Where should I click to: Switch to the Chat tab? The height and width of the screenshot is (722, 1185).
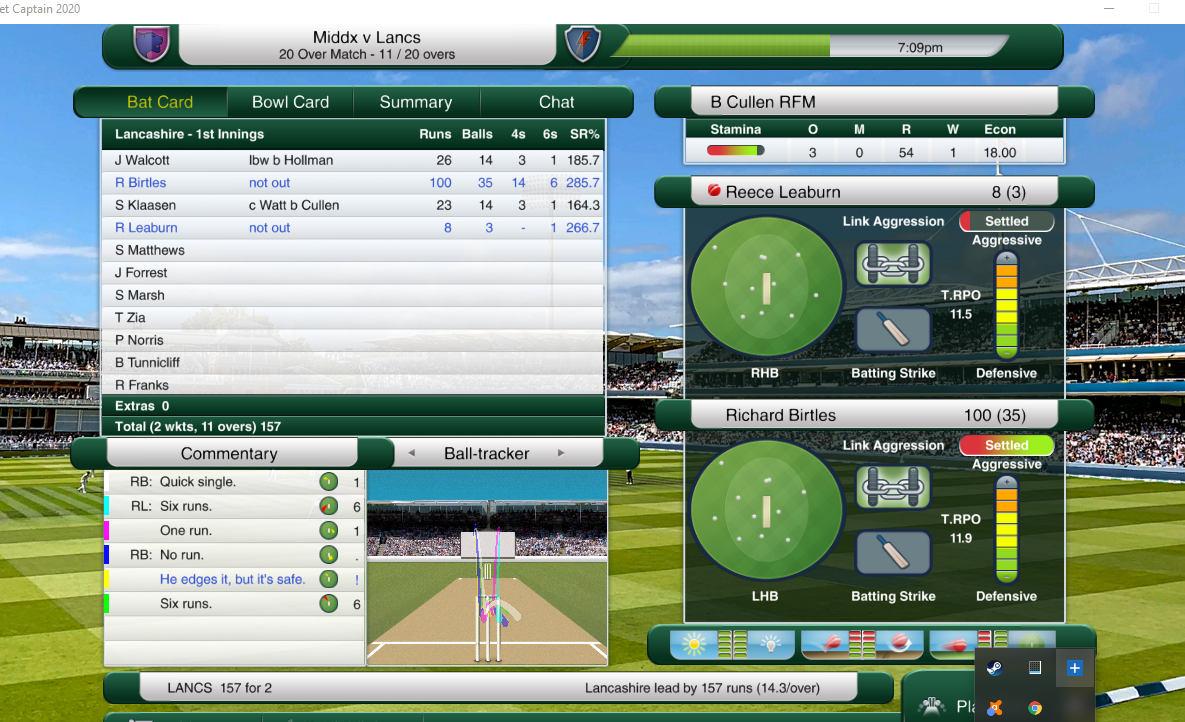point(556,102)
